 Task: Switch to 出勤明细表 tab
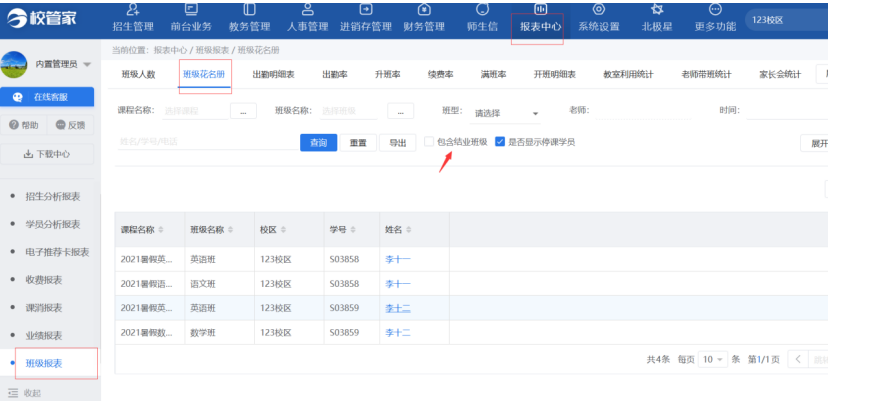274,74
